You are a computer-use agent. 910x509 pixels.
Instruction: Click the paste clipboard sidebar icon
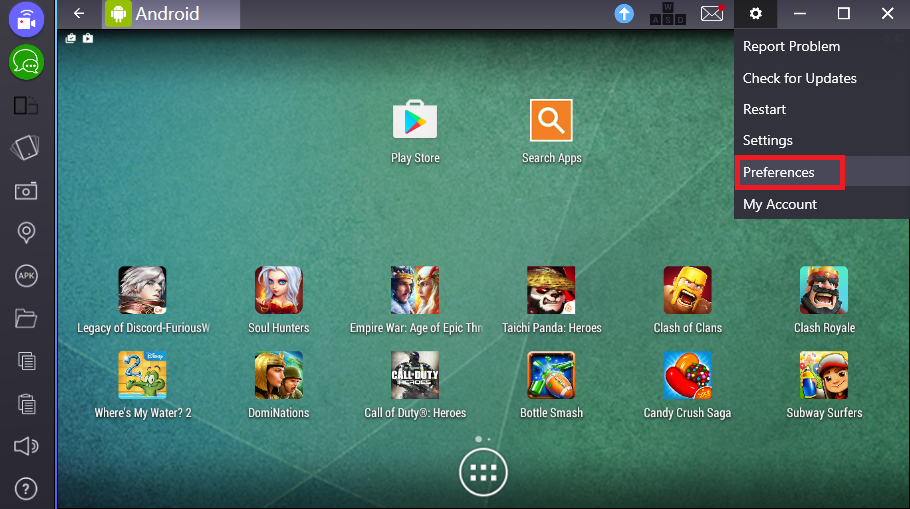coord(26,403)
